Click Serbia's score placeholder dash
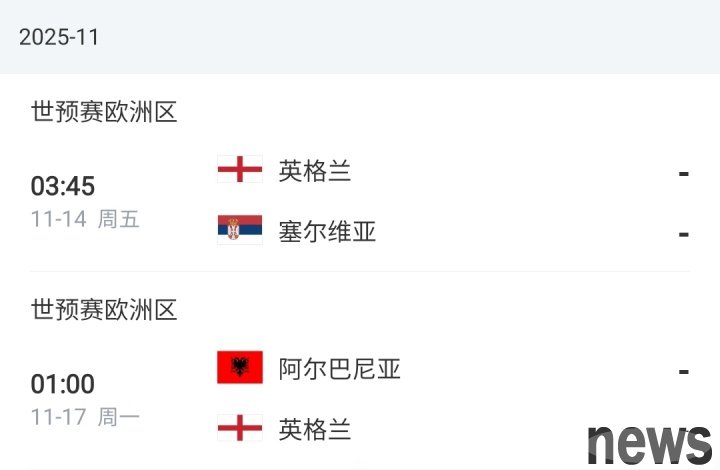This screenshot has width=720, height=470. tap(684, 234)
